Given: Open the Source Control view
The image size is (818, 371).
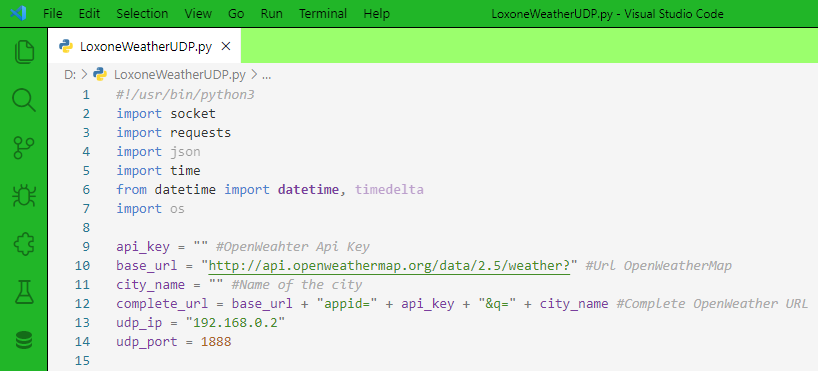Looking at the screenshot, I should (x=24, y=148).
